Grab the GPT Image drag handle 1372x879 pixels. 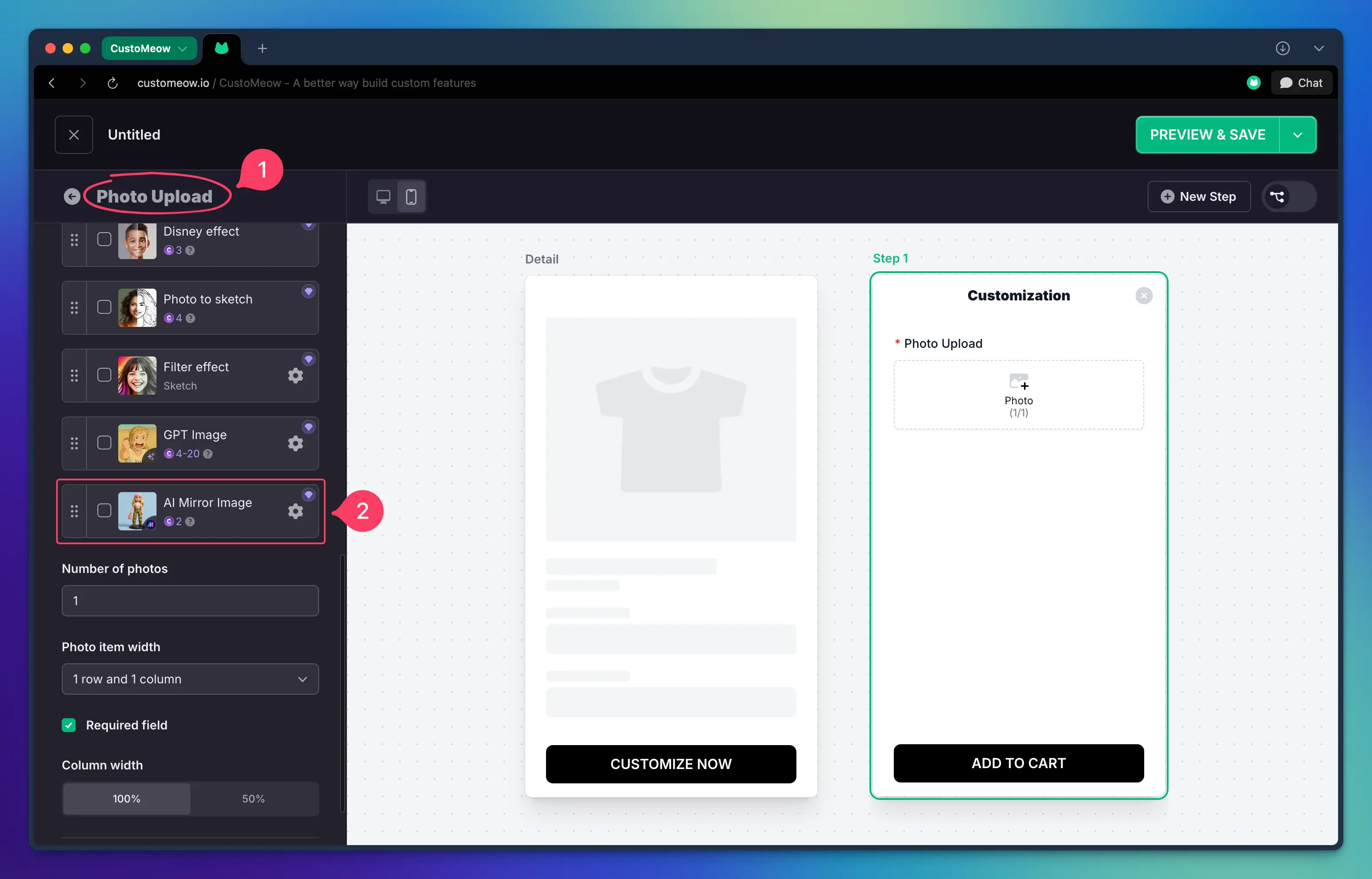(x=74, y=443)
